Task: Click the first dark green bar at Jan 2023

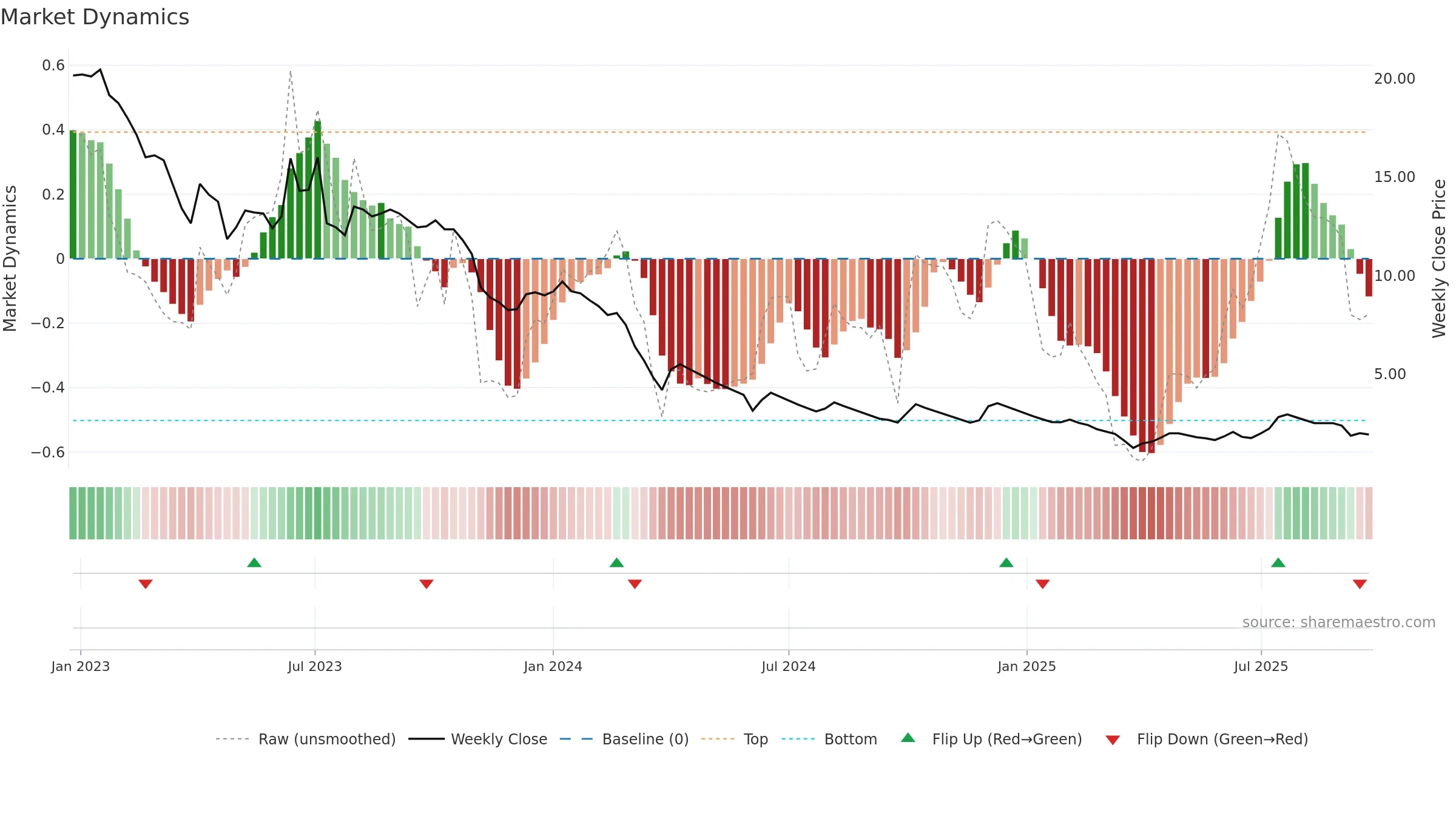Action: coord(73,194)
